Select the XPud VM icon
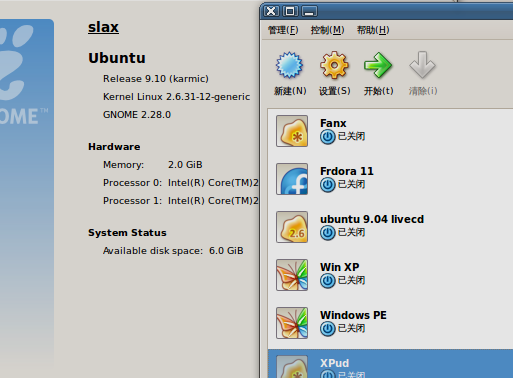 (x=292, y=367)
